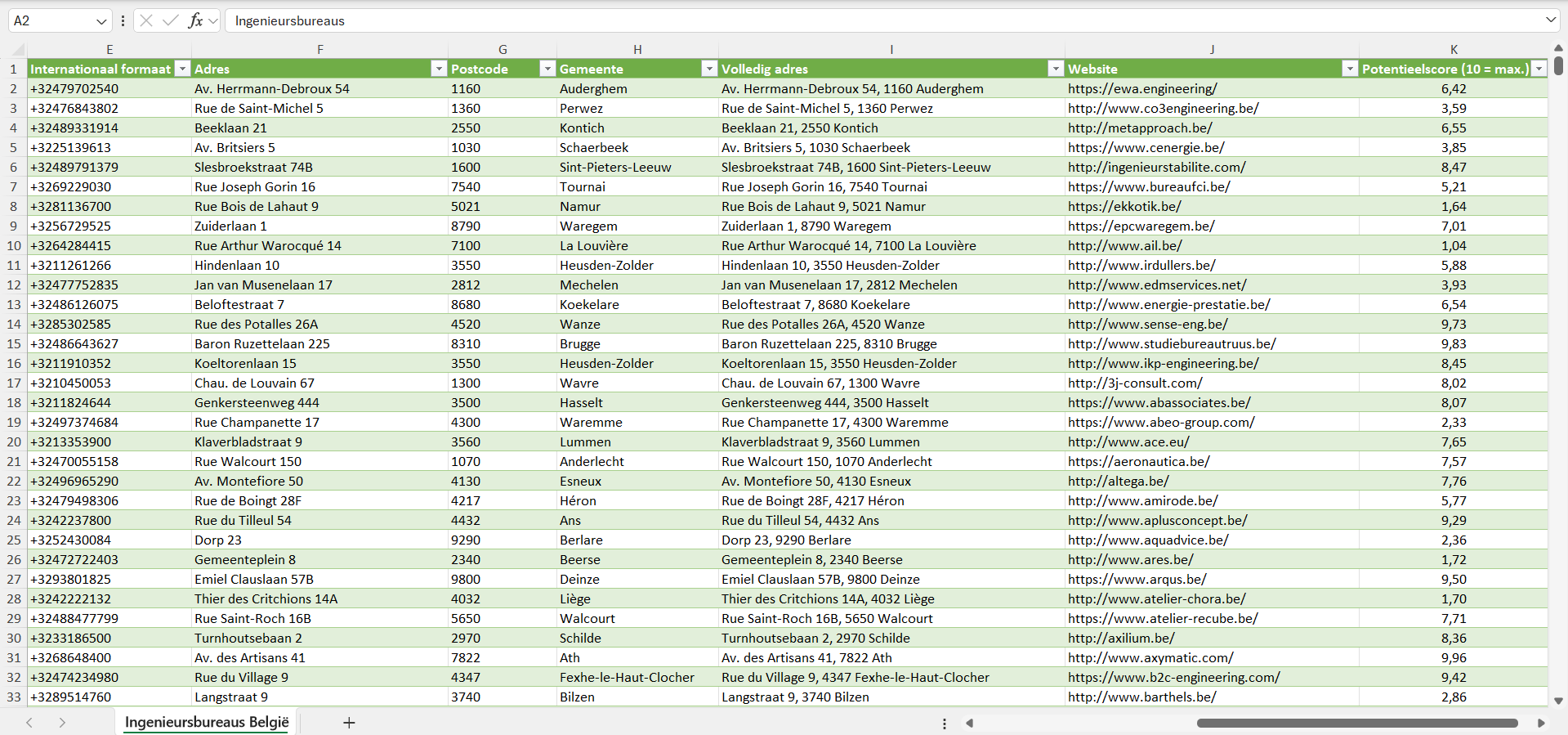Screen dimensions: 1568x735
Task: Click the horizontal scrollbar thumb
Action: (1356, 723)
